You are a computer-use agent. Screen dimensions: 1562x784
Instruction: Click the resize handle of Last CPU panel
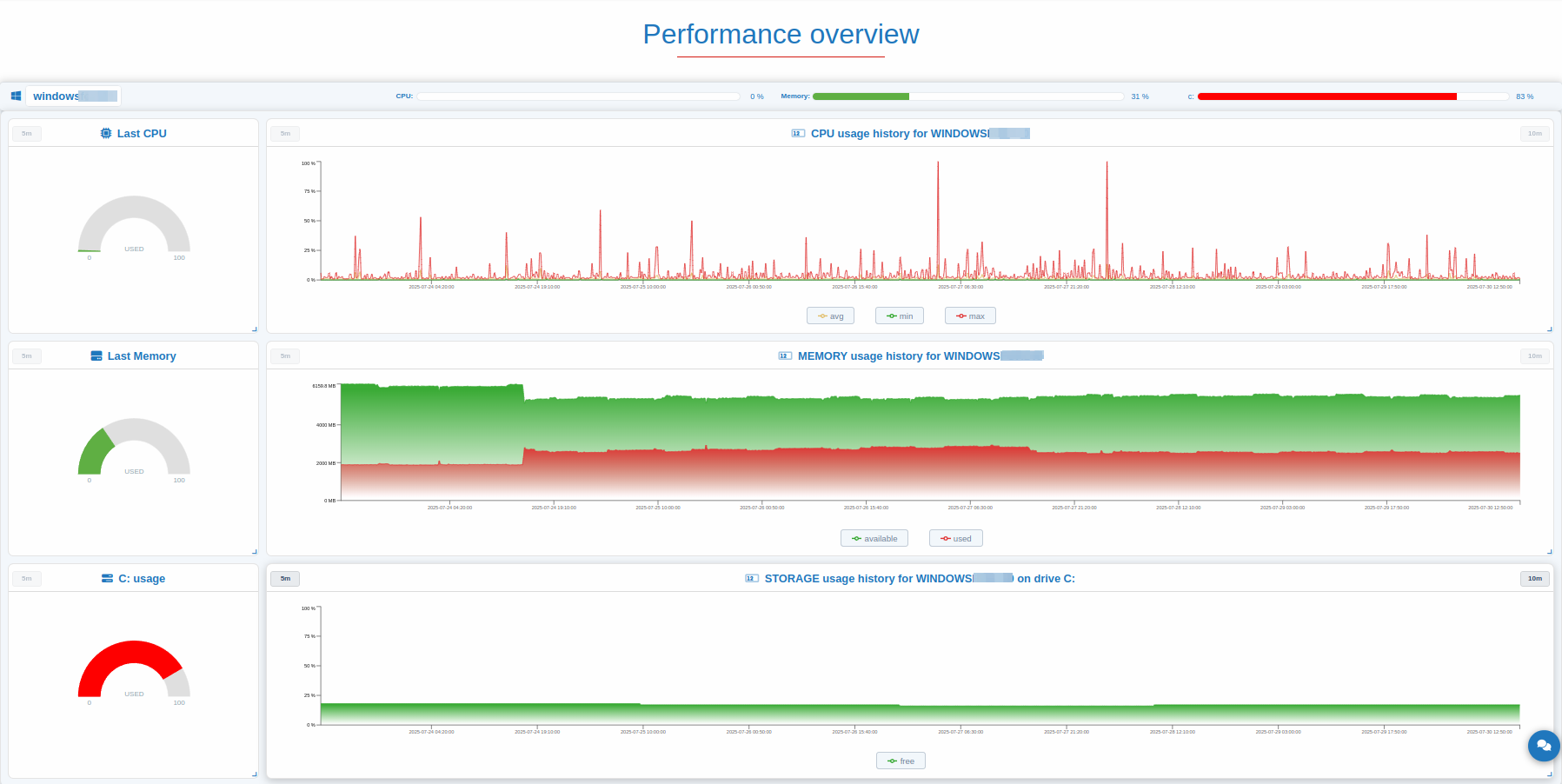[254, 329]
